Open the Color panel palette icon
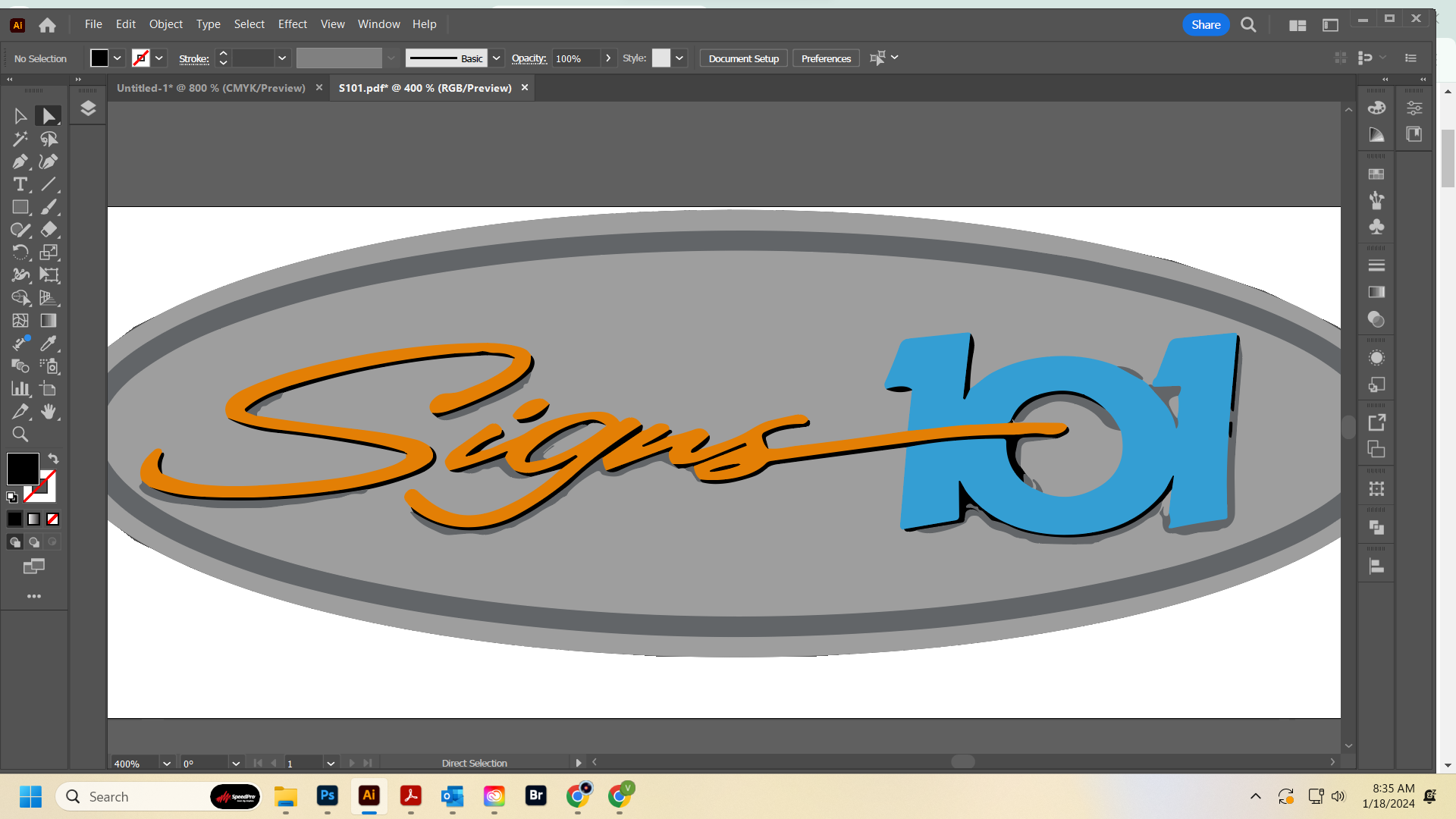Screen dimensions: 1456x819 (x=1376, y=108)
